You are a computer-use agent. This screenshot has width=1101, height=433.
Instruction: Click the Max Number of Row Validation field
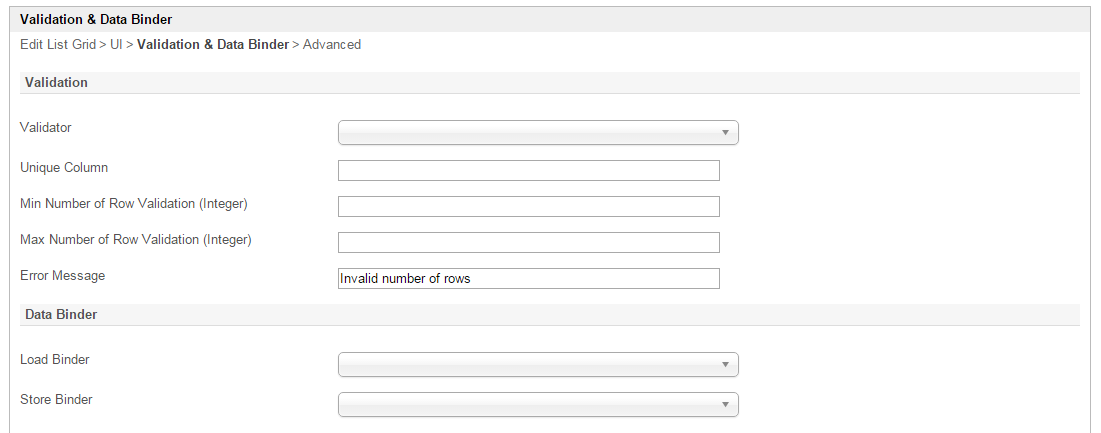(x=528, y=242)
